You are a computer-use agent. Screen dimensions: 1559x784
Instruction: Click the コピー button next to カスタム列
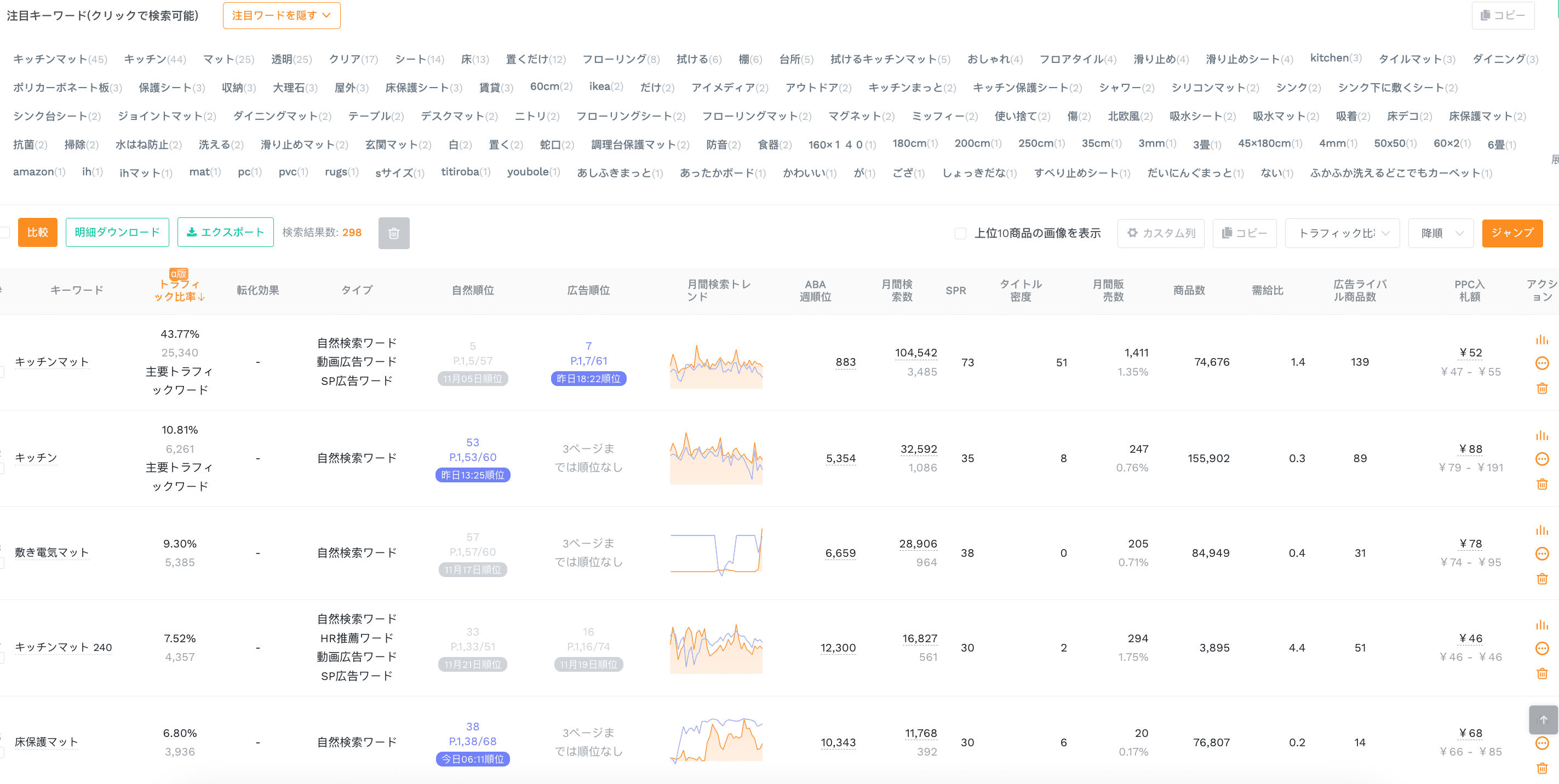coord(1244,234)
